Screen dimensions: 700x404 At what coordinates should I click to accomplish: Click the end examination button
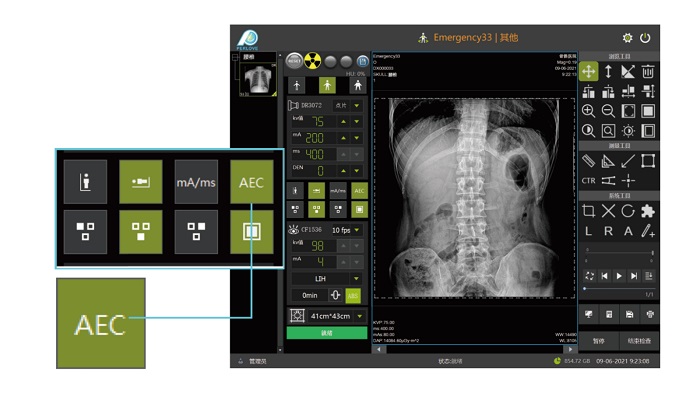pyautogui.click(x=638, y=340)
